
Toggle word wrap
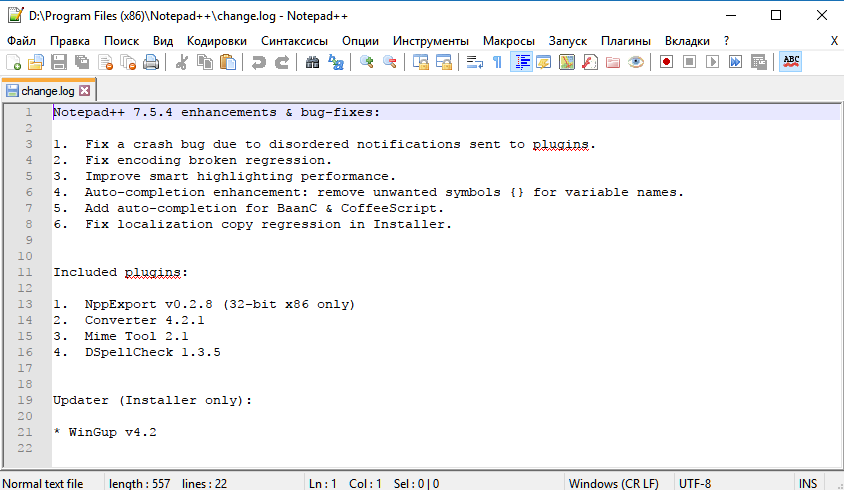pos(474,62)
